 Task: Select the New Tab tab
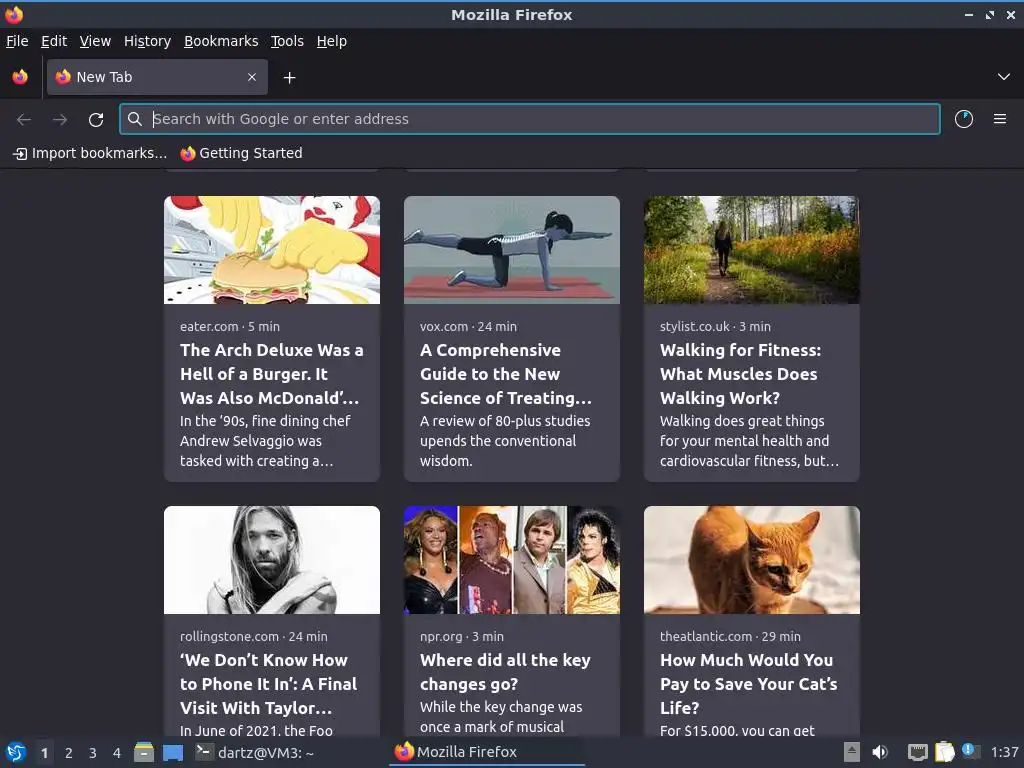point(157,77)
